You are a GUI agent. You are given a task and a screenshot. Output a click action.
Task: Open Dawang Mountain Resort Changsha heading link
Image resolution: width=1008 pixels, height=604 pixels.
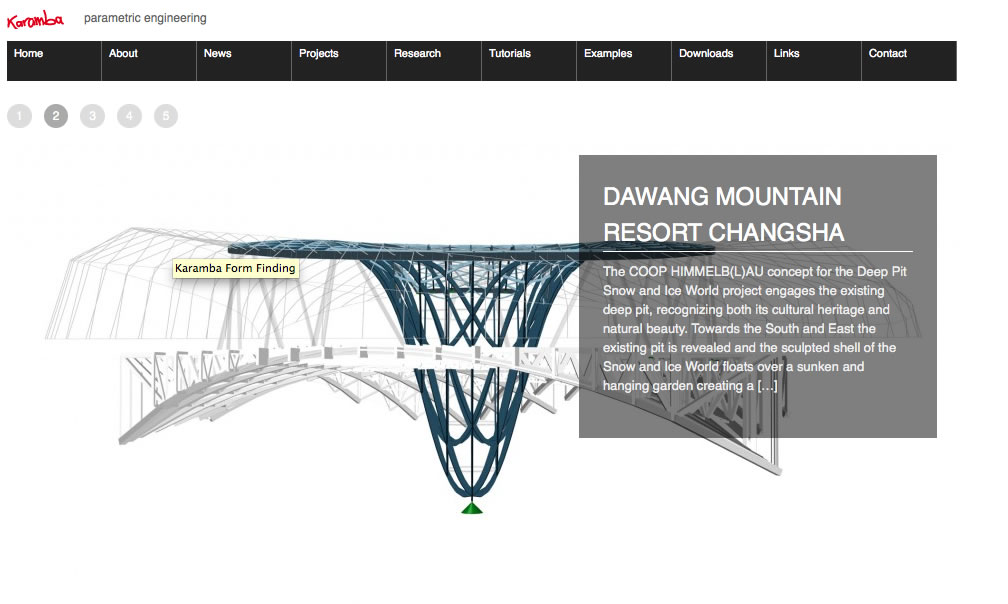(723, 214)
